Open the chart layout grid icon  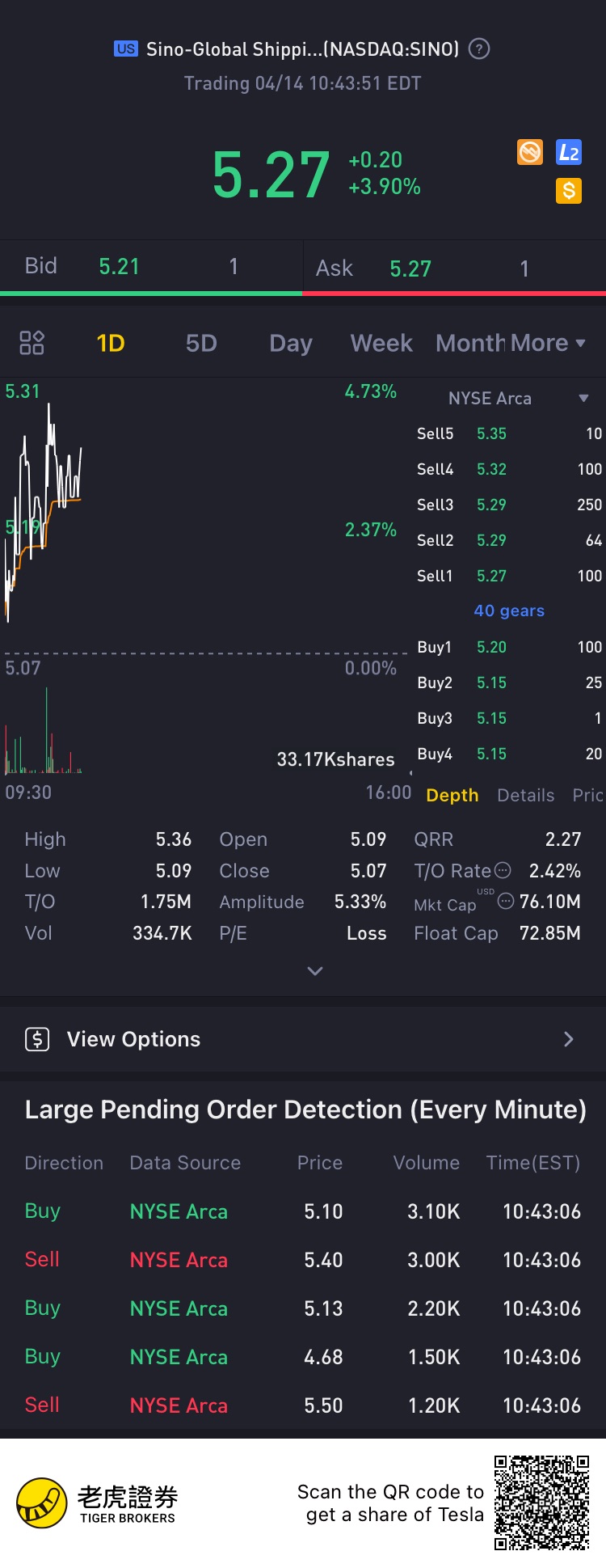(x=32, y=343)
